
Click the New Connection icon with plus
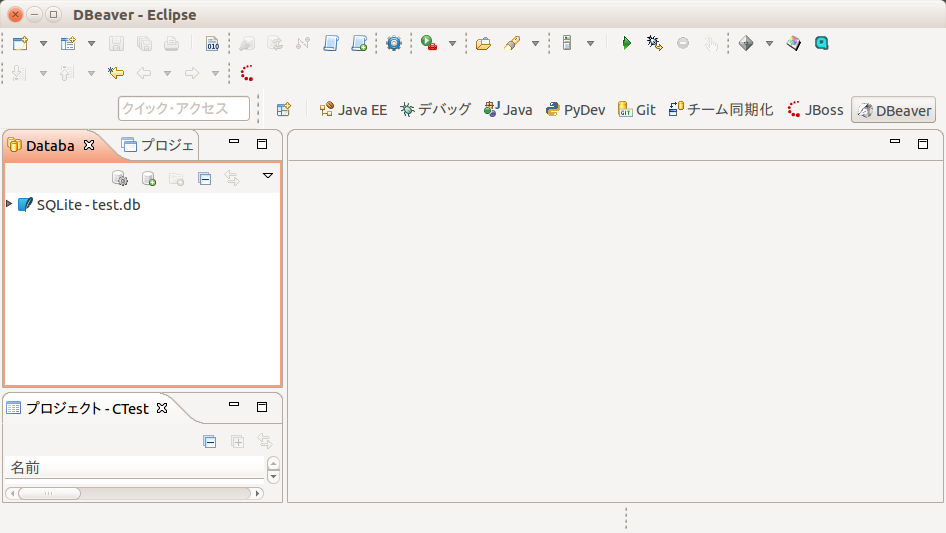pyautogui.click(x=148, y=179)
